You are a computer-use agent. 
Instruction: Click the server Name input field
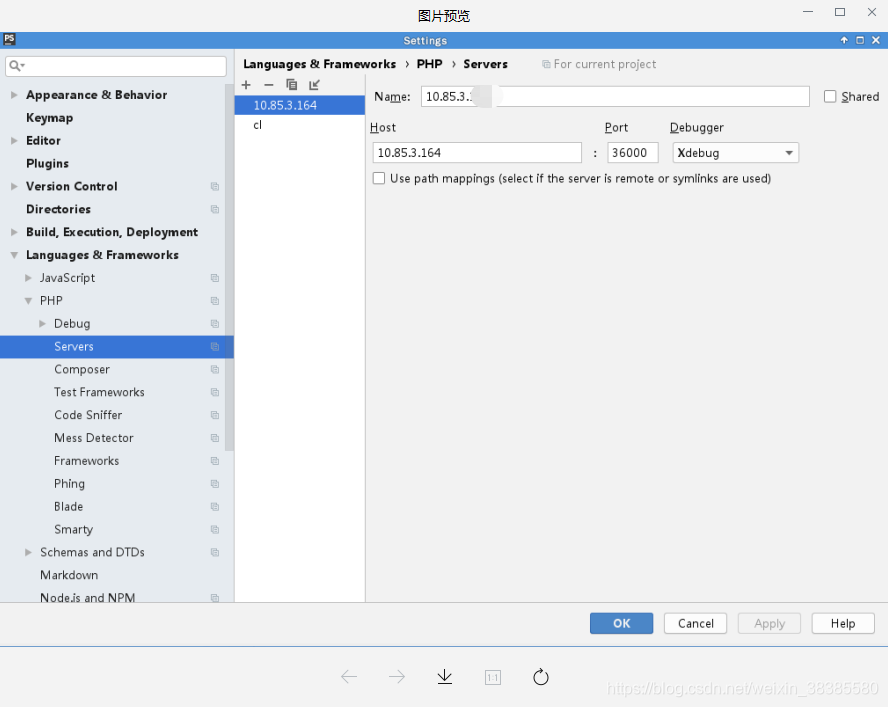615,96
